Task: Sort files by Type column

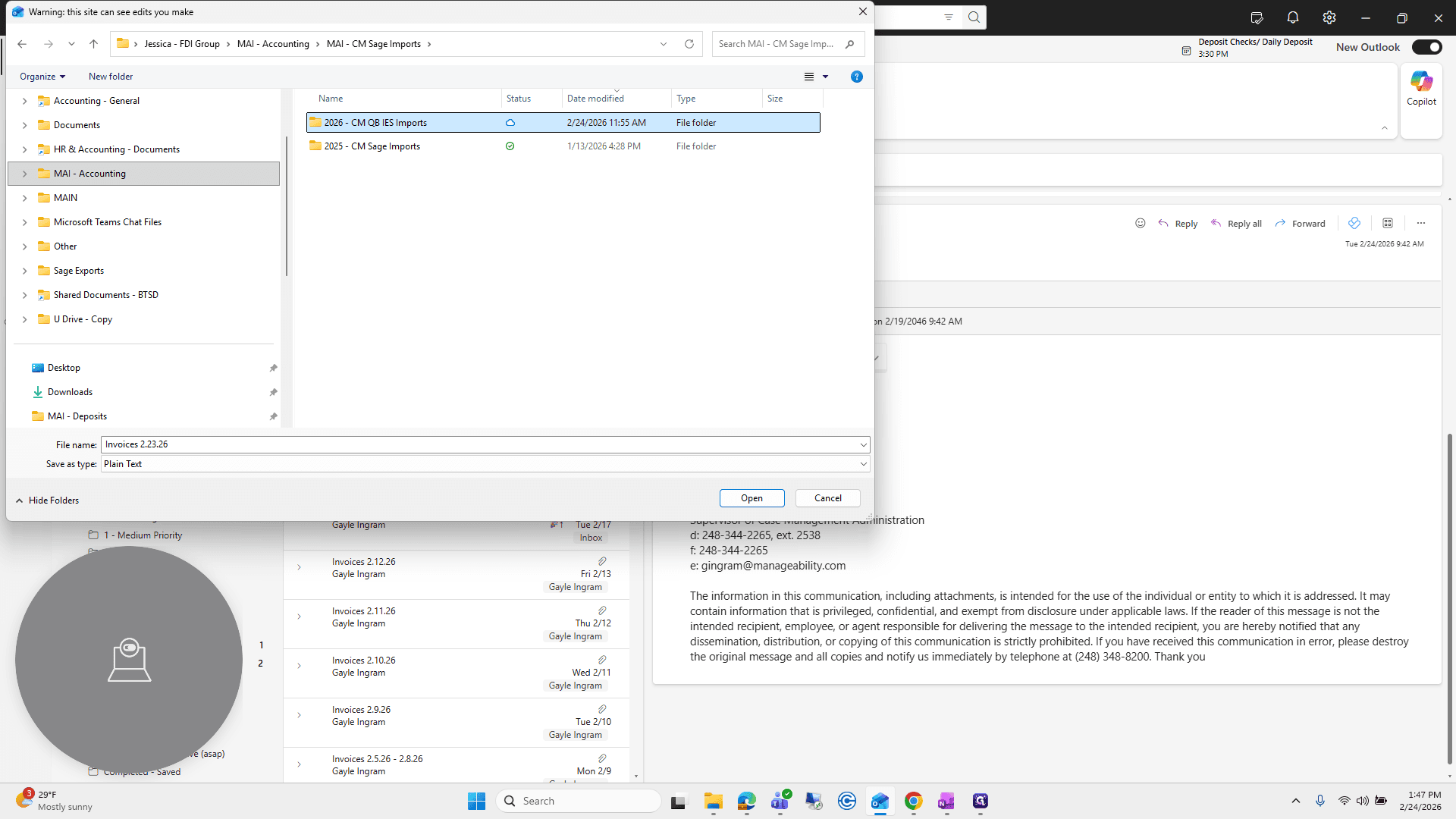Action: (x=686, y=99)
